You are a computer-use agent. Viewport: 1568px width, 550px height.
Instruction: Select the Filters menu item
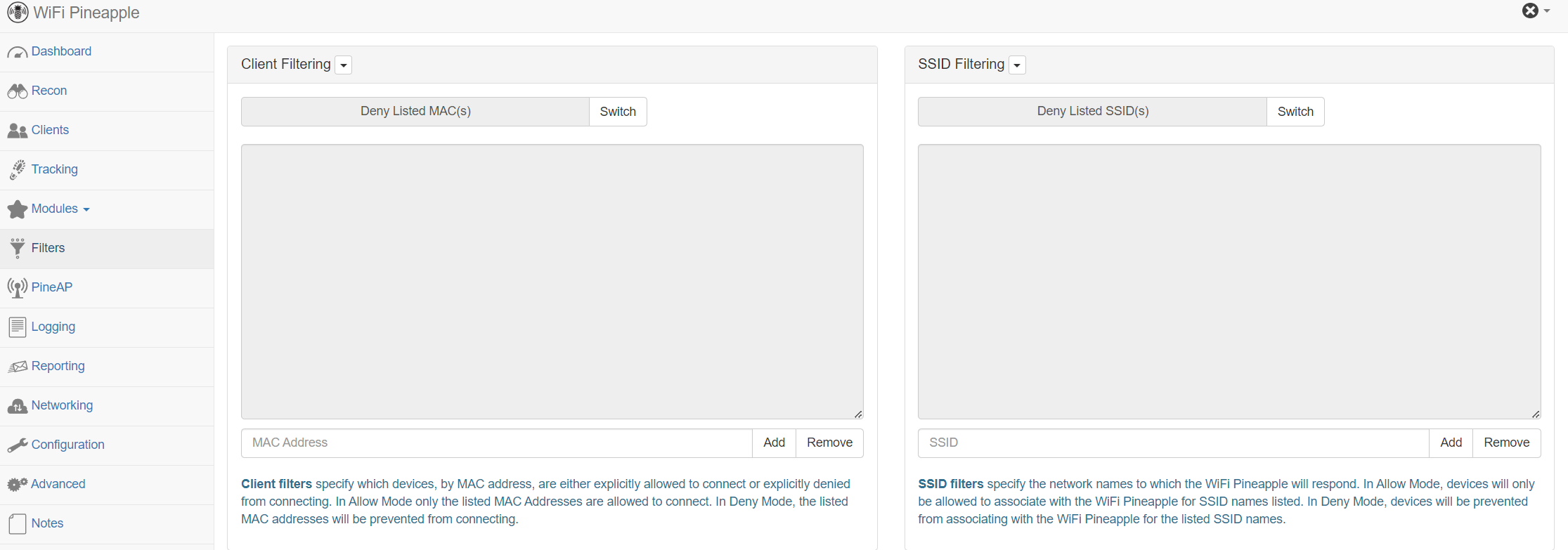(48, 248)
